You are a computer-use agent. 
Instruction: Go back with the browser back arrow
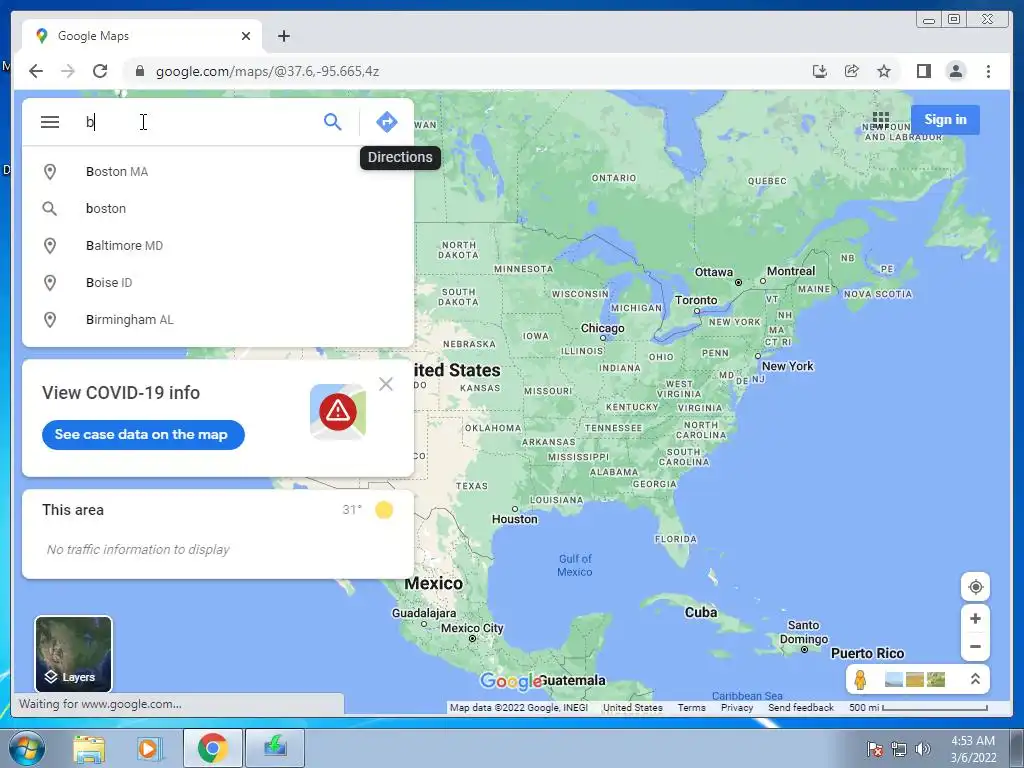(x=36, y=71)
